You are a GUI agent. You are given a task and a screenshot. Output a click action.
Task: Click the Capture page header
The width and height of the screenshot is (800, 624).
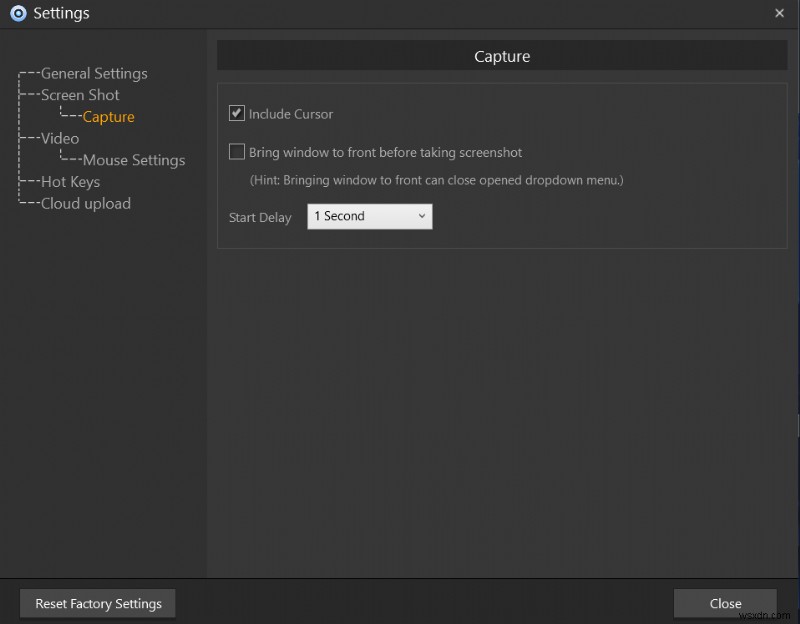point(502,56)
